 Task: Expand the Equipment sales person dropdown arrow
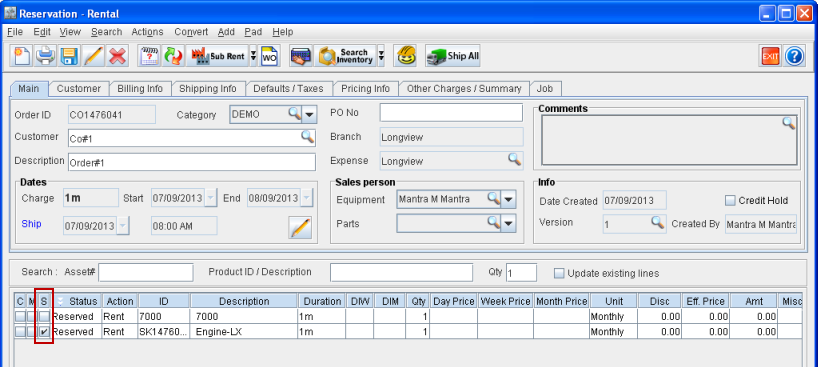coord(508,199)
